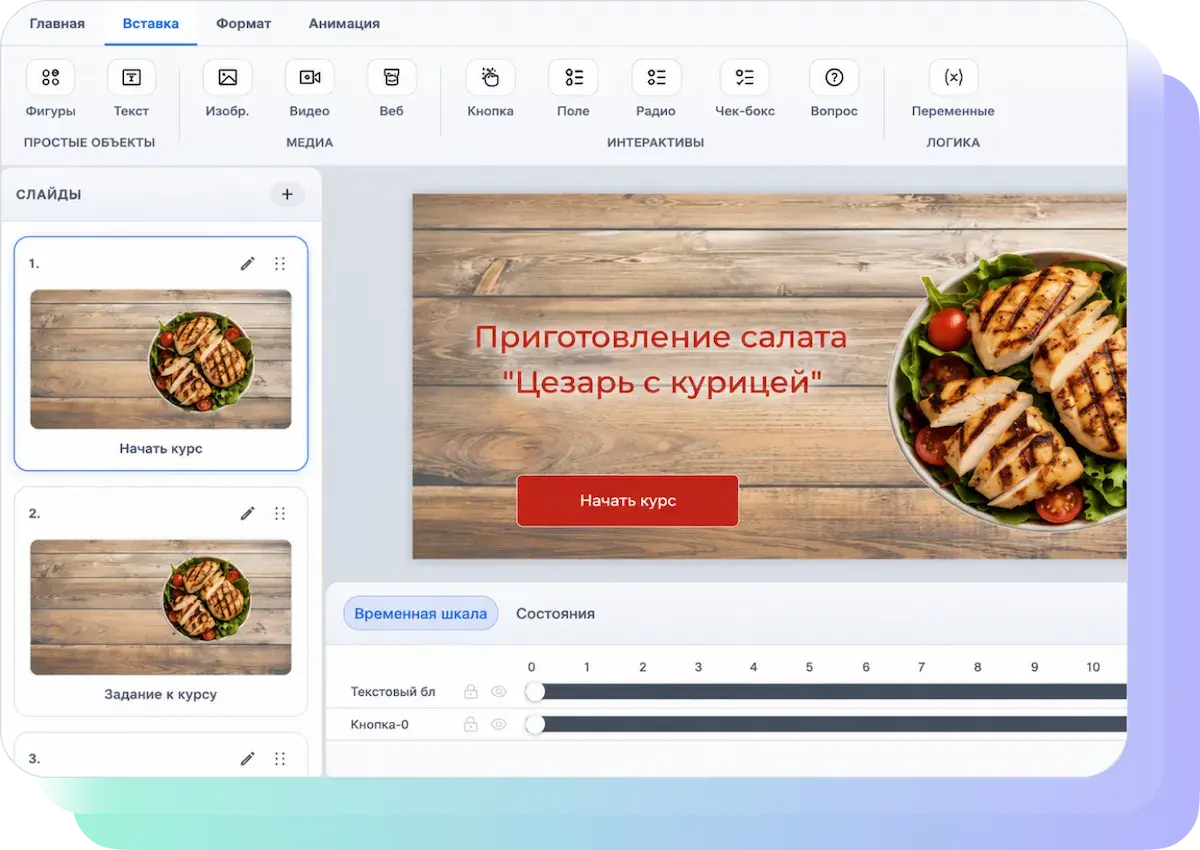
Task: Click the Начать курс slide caption
Action: coord(161,448)
